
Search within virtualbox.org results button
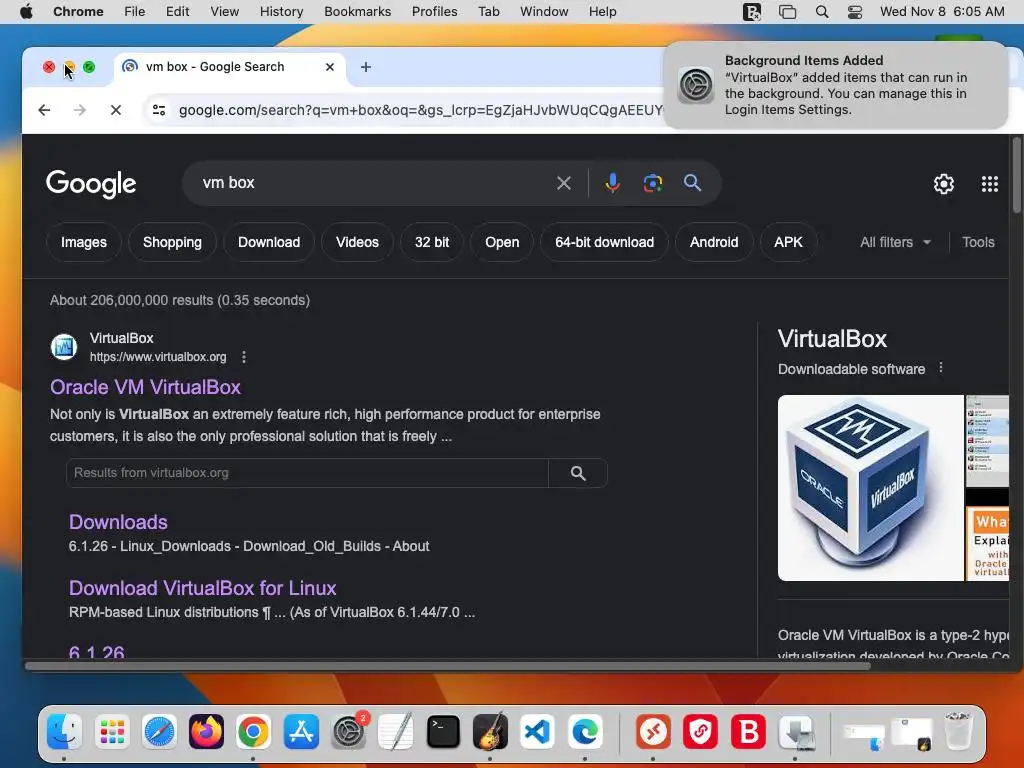tap(578, 473)
